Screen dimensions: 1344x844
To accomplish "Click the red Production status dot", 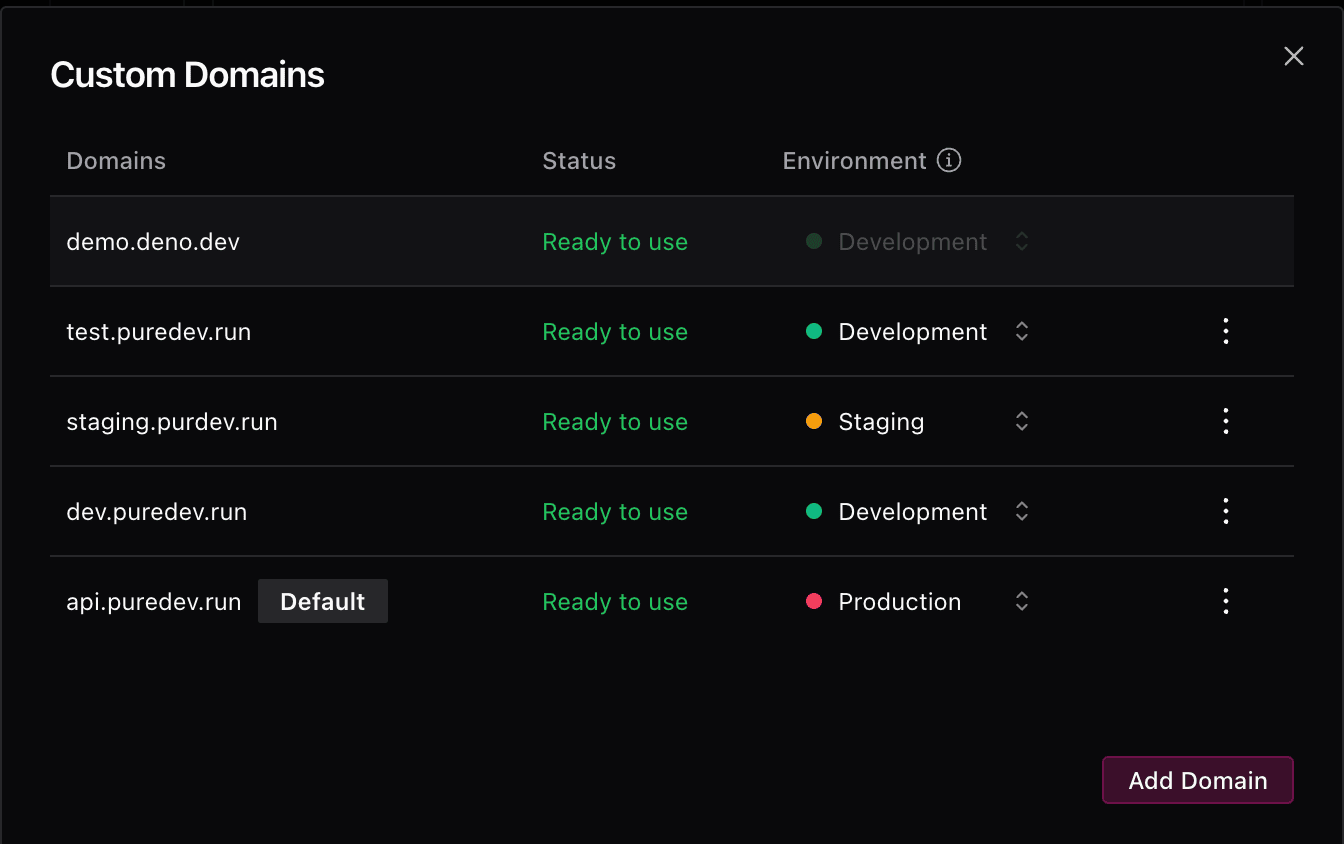I will pyautogui.click(x=813, y=601).
